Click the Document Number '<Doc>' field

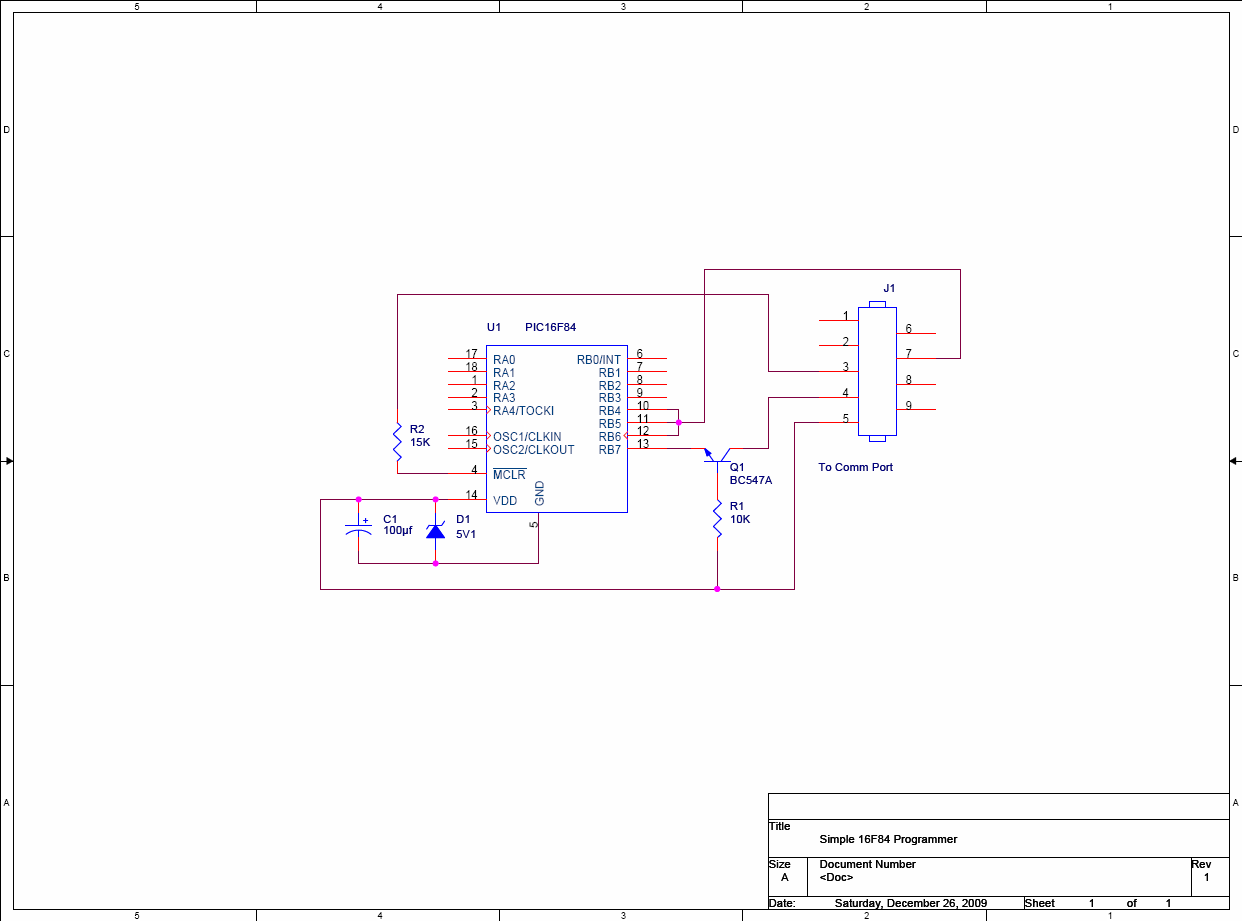[x=836, y=877]
